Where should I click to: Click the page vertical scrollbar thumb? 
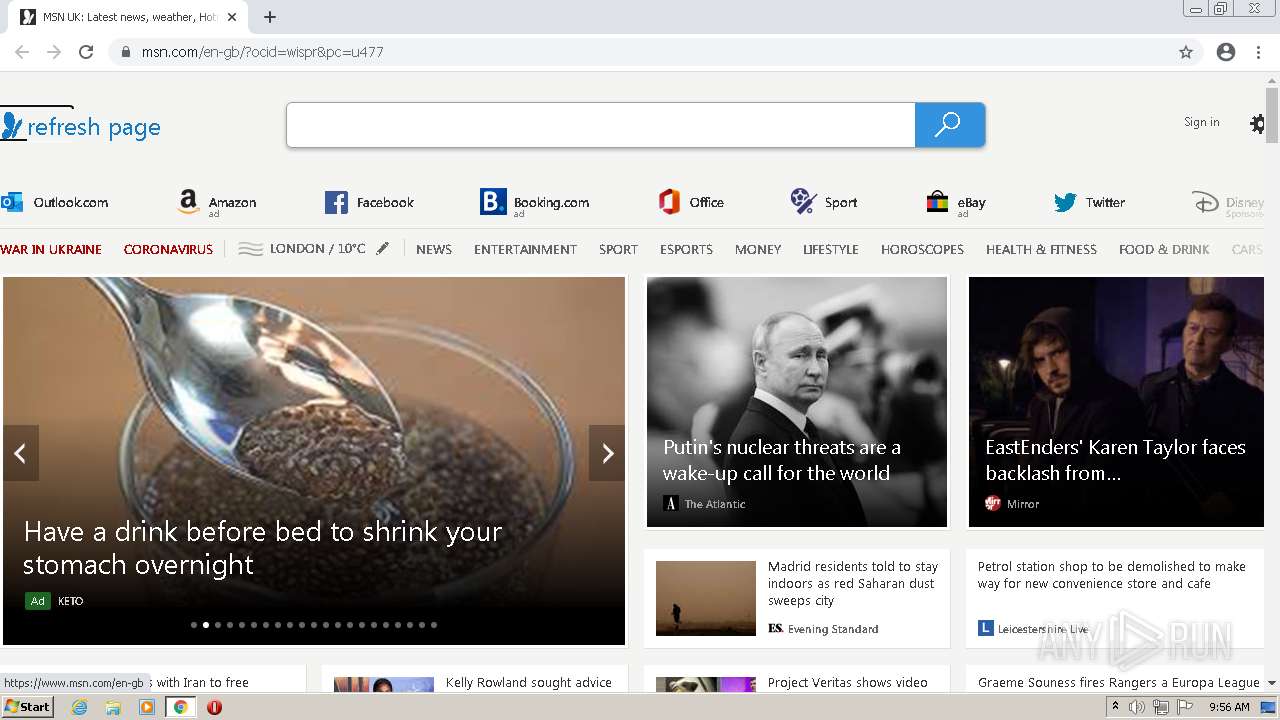pos(1272,115)
